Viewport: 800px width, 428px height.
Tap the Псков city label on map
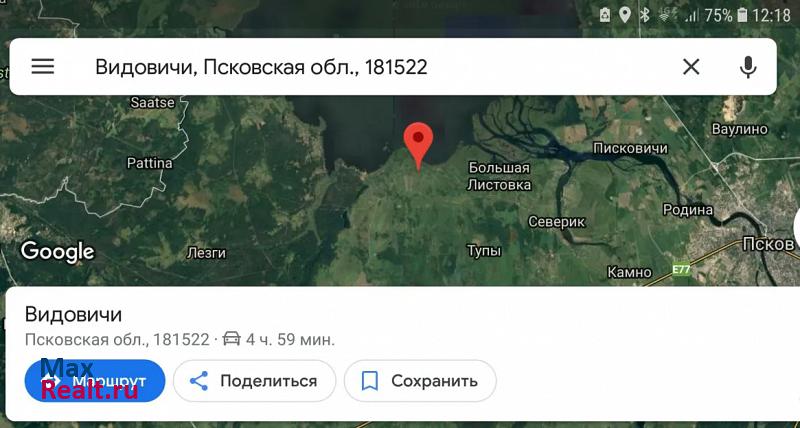(768, 244)
